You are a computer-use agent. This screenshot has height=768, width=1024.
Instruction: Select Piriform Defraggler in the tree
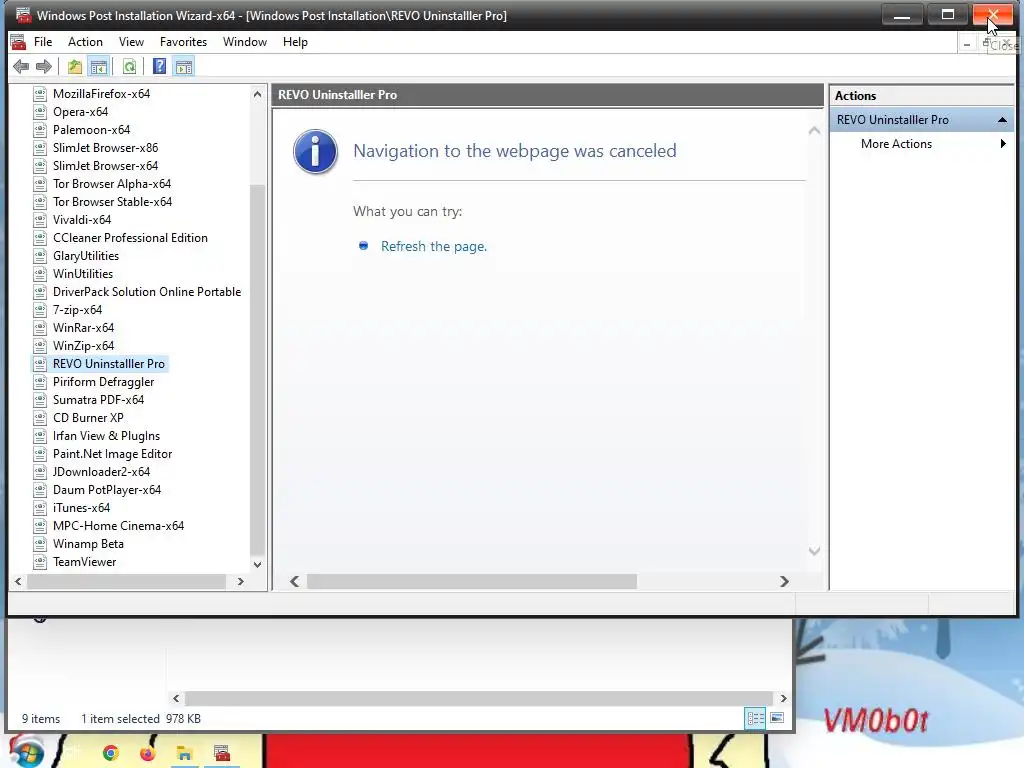103,381
